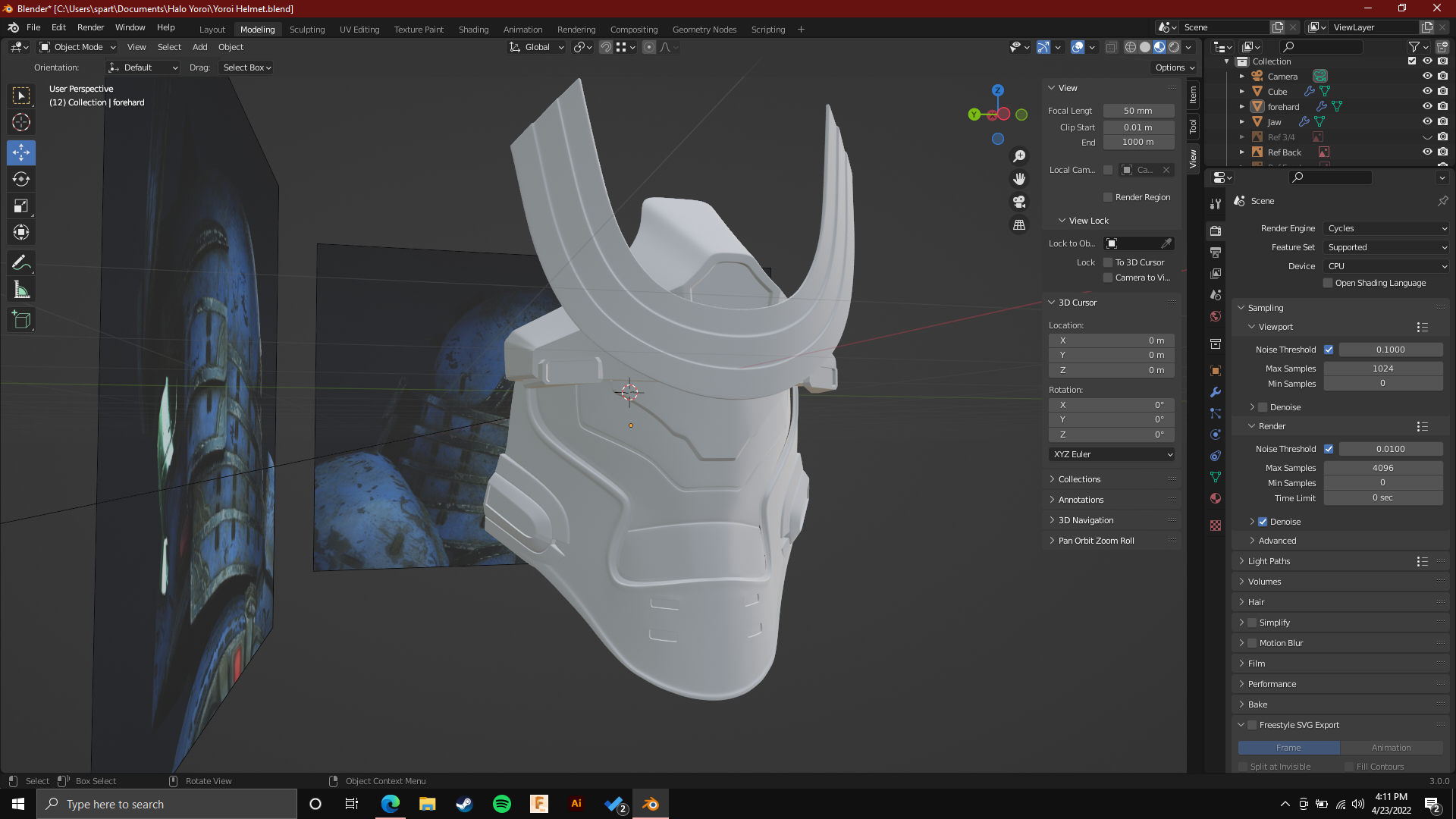Enable the Render Region checkbox
1456x819 pixels.
(1108, 197)
